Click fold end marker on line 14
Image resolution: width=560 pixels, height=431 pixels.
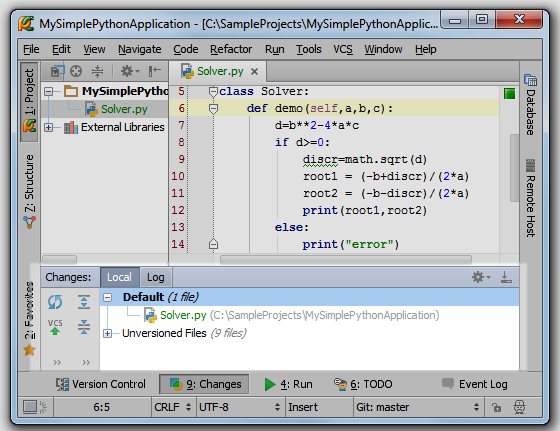213,244
